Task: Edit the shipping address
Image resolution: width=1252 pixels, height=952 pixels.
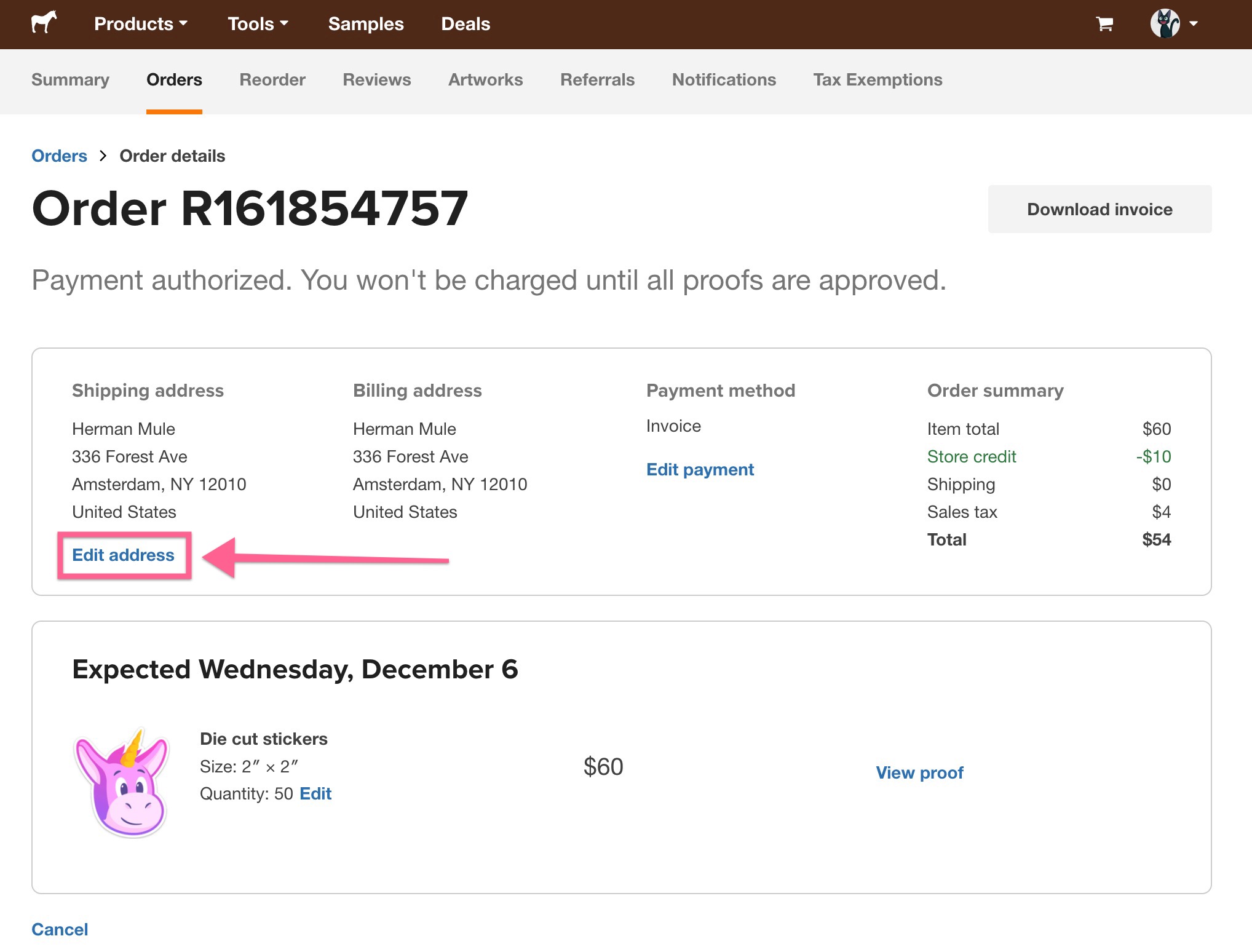Action: [x=123, y=555]
